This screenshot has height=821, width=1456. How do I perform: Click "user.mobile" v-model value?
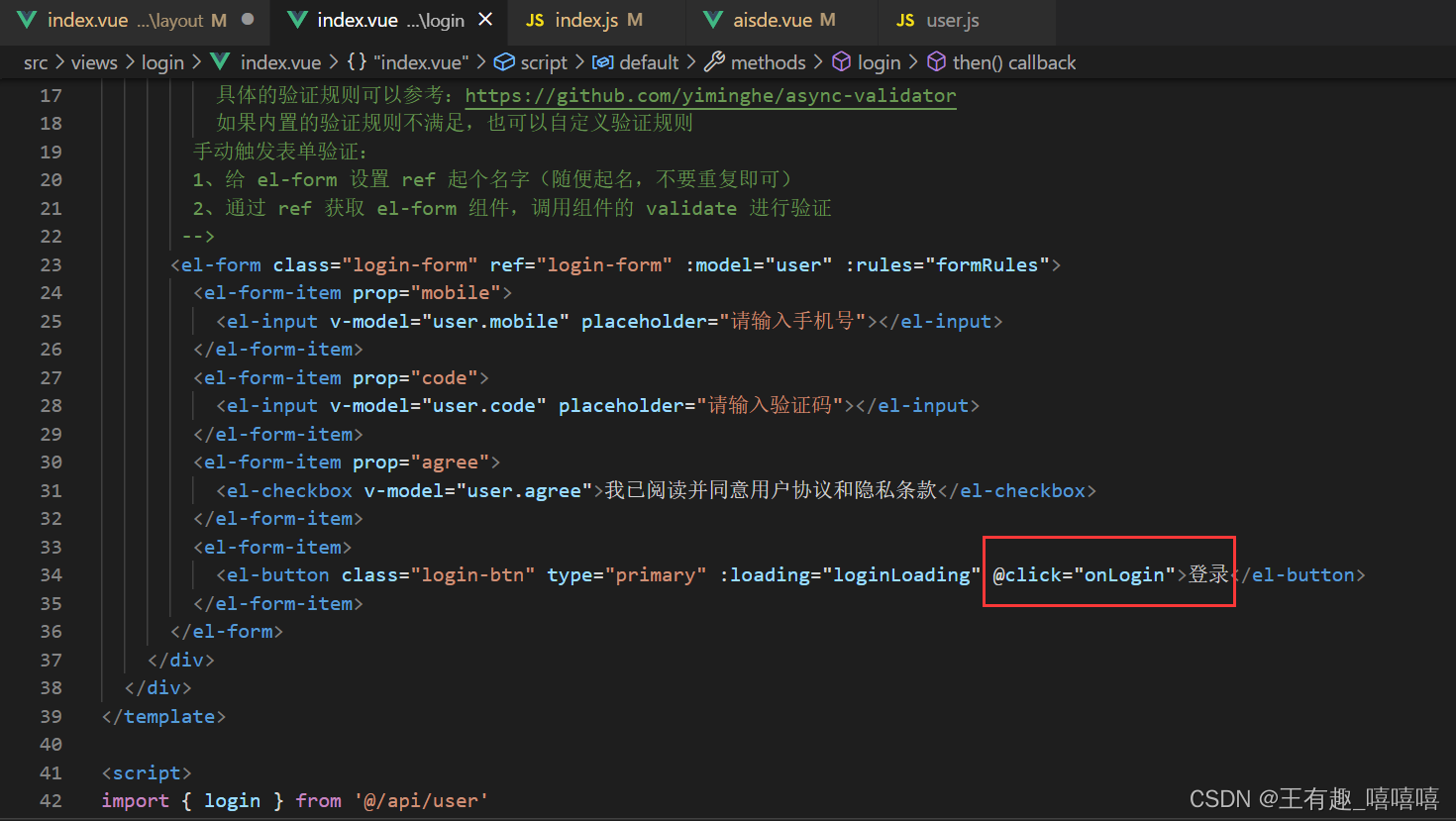tap(496, 322)
